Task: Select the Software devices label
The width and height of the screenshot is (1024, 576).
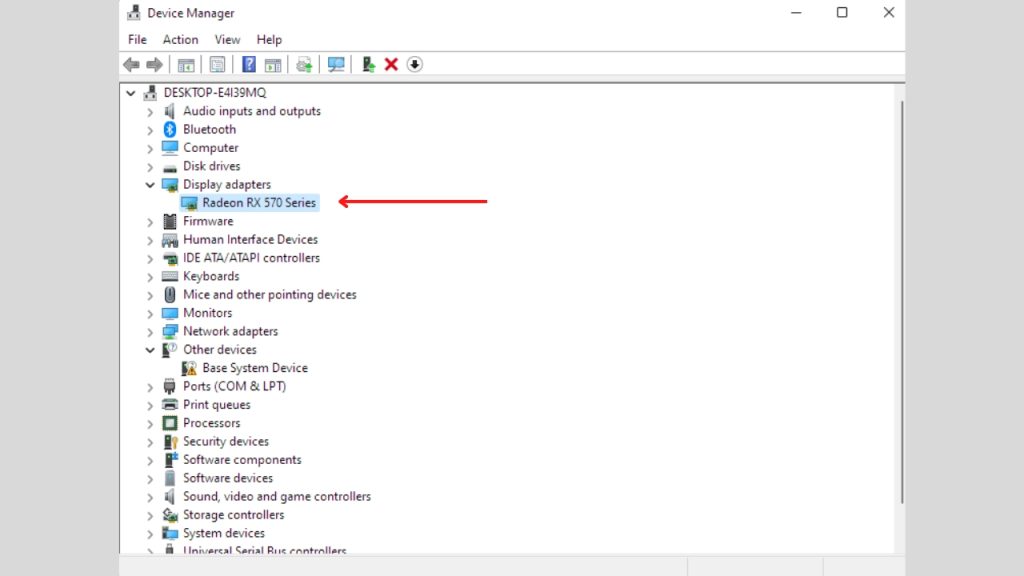Action: coord(228,478)
